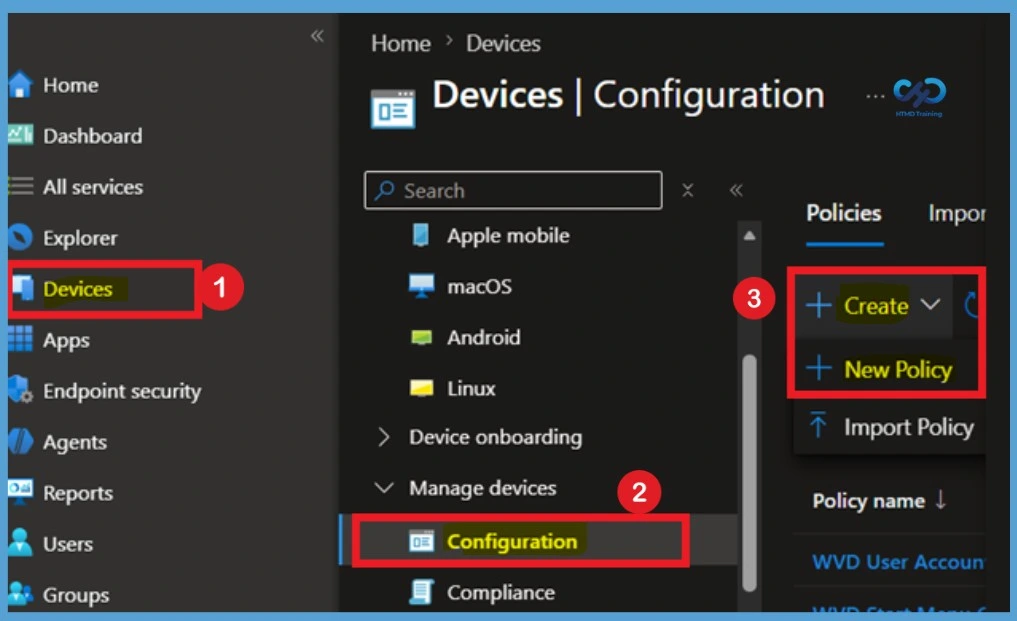1017x621 pixels.
Task: Click the upload arrow beside Import Policy
Action: [818, 425]
